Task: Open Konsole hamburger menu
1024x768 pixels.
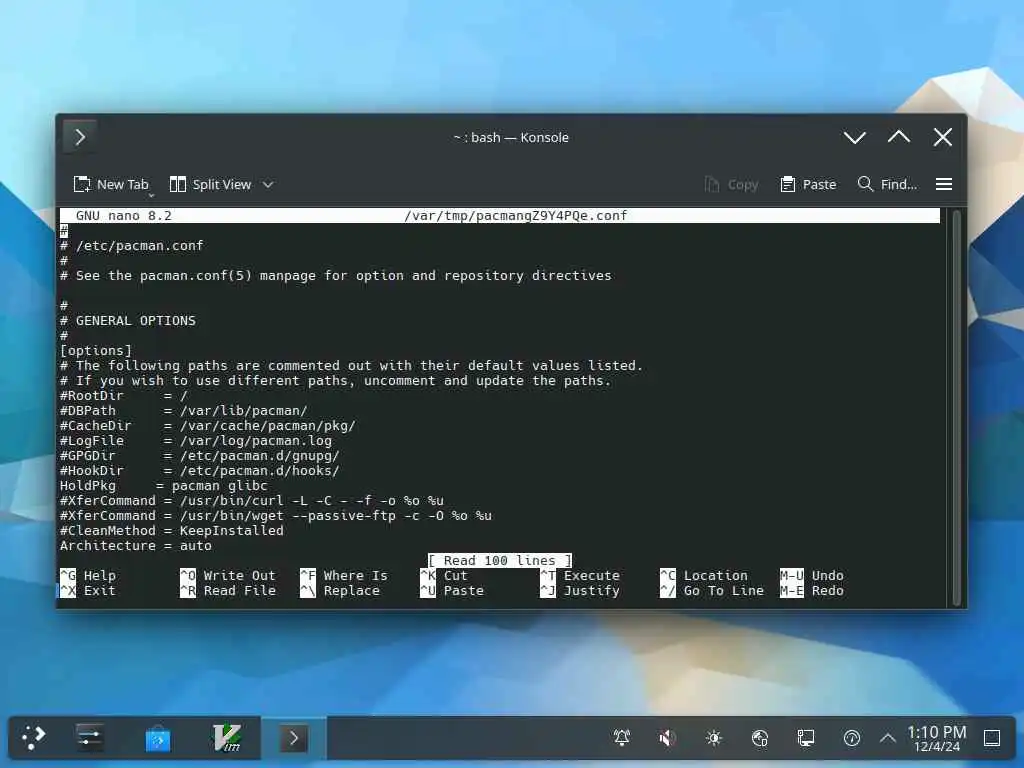Action: point(944,185)
